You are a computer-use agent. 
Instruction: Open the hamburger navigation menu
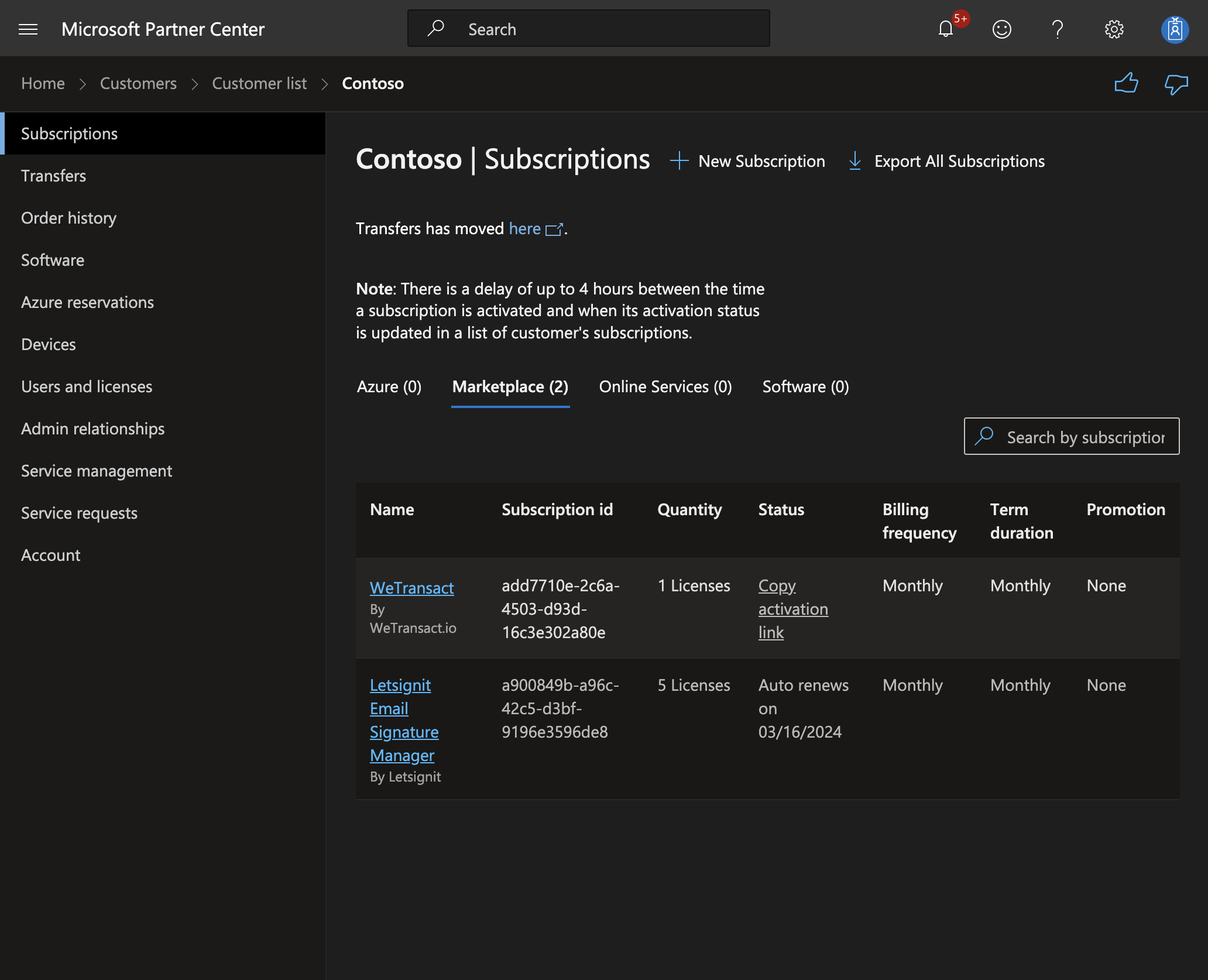pyautogui.click(x=28, y=29)
